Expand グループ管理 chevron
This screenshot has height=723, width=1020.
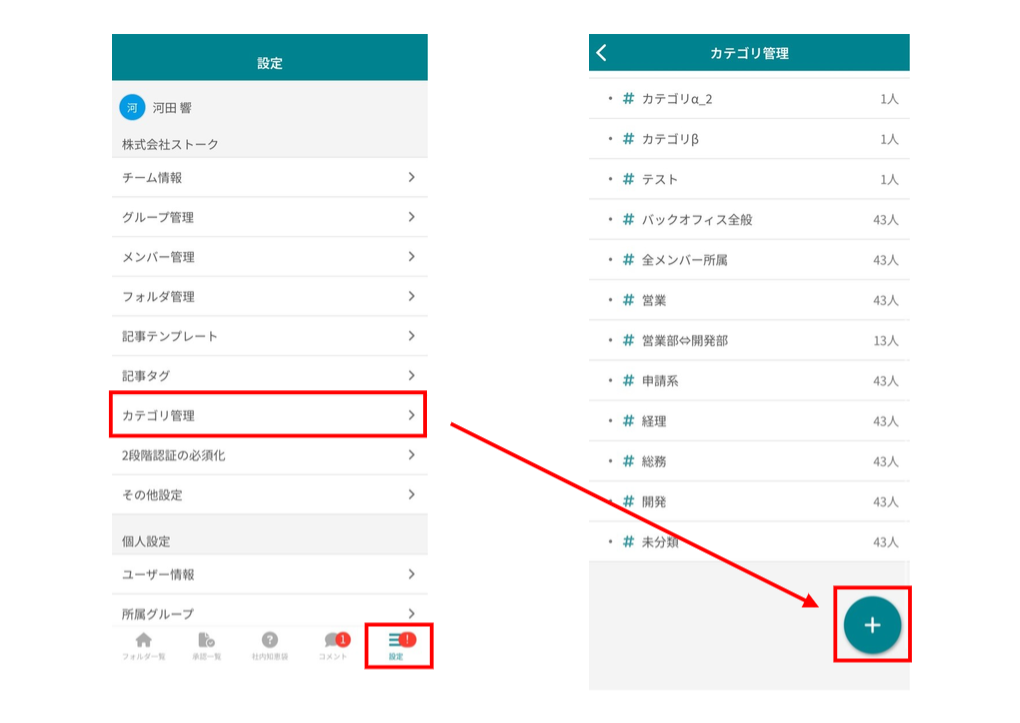[x=411, y=217]
